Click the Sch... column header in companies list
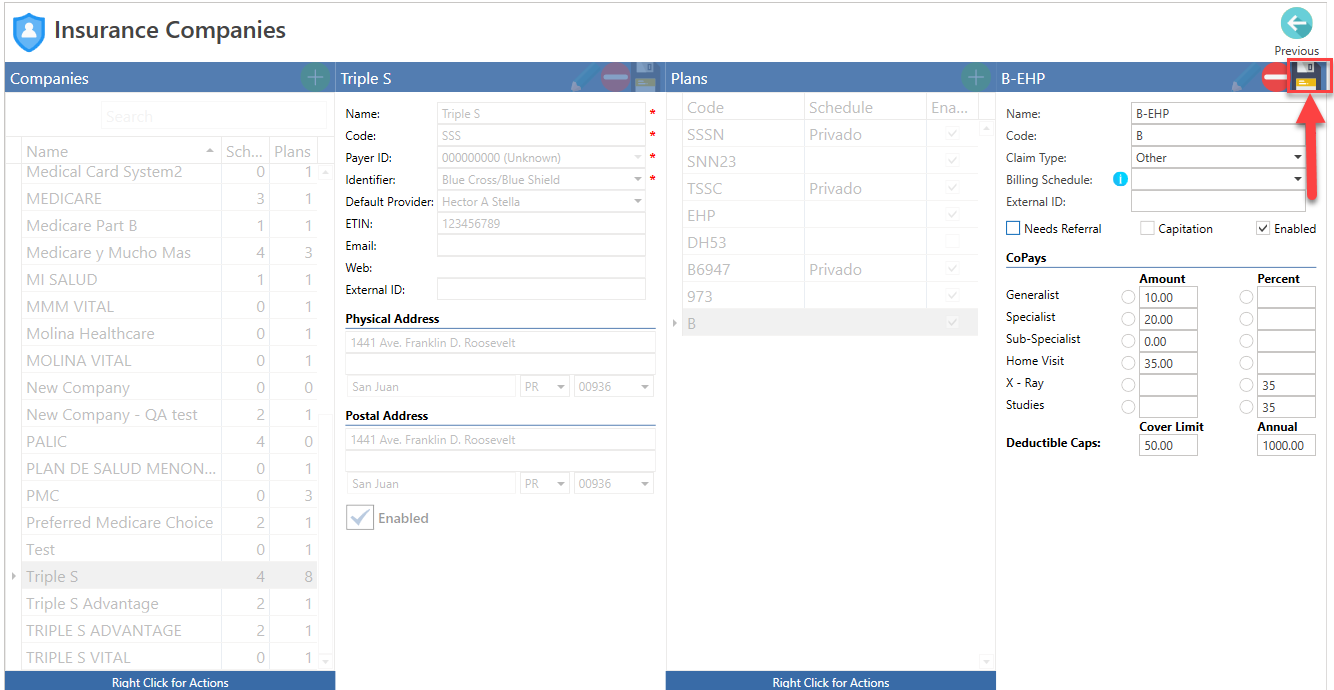The height and width of the screenshot is (690, 1334). click(245, 151)
